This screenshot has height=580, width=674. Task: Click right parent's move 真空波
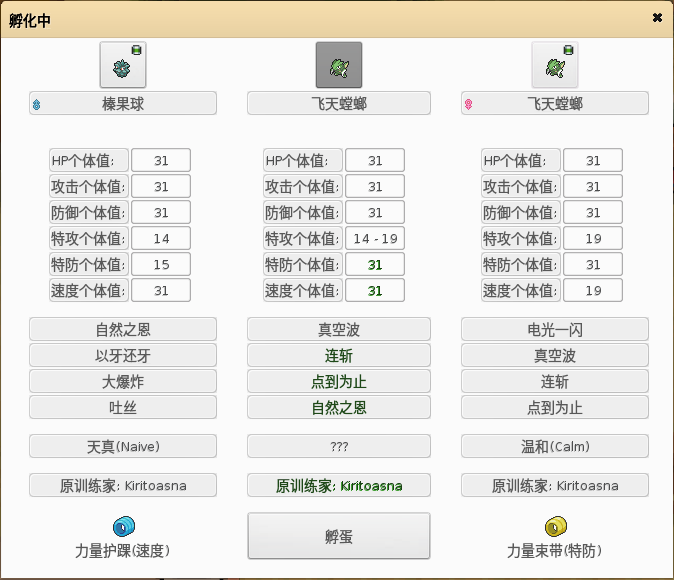pyautogui.click(x=555, y=356)
